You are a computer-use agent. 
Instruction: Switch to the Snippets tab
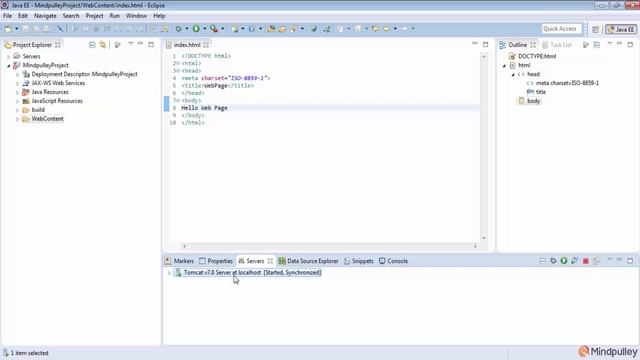[x=359, y=261]
